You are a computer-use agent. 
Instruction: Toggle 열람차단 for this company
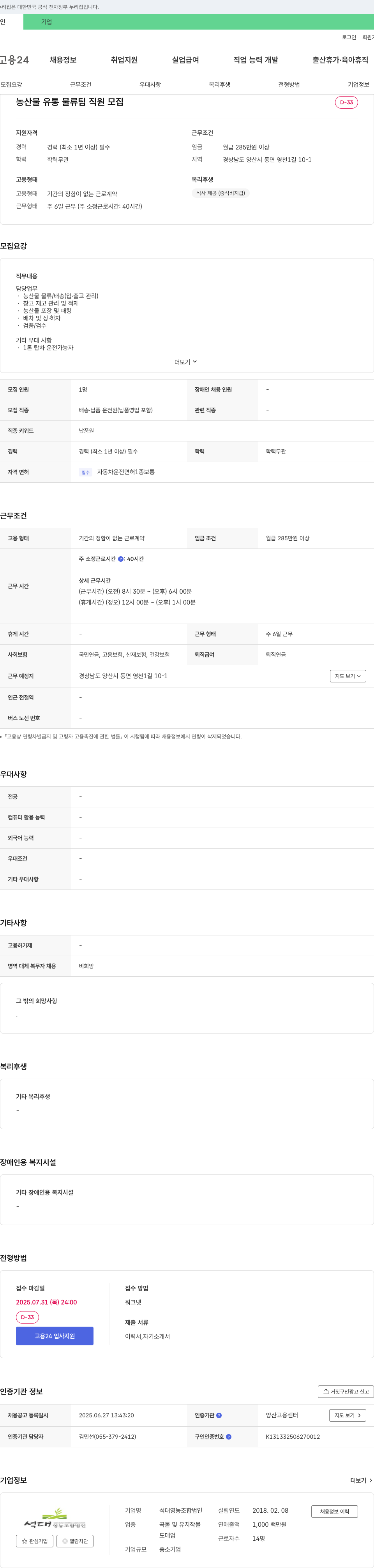[75, 1541]
